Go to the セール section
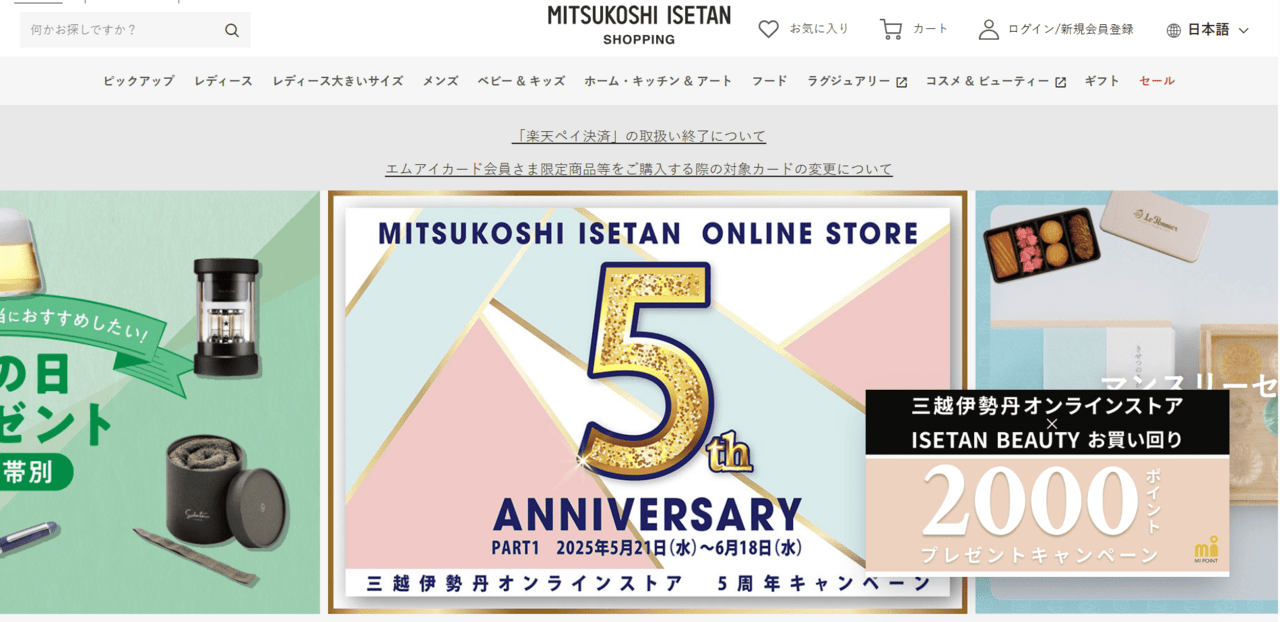Viewport: 1280px width, 622px height. (x=1157, y=81)
